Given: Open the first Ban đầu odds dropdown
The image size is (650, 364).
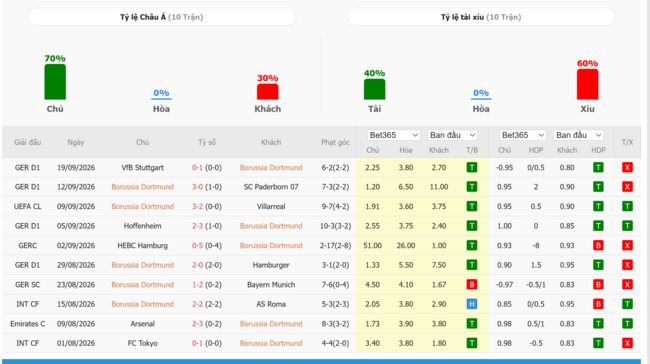Looking at the screenshot, I should 452,135.
